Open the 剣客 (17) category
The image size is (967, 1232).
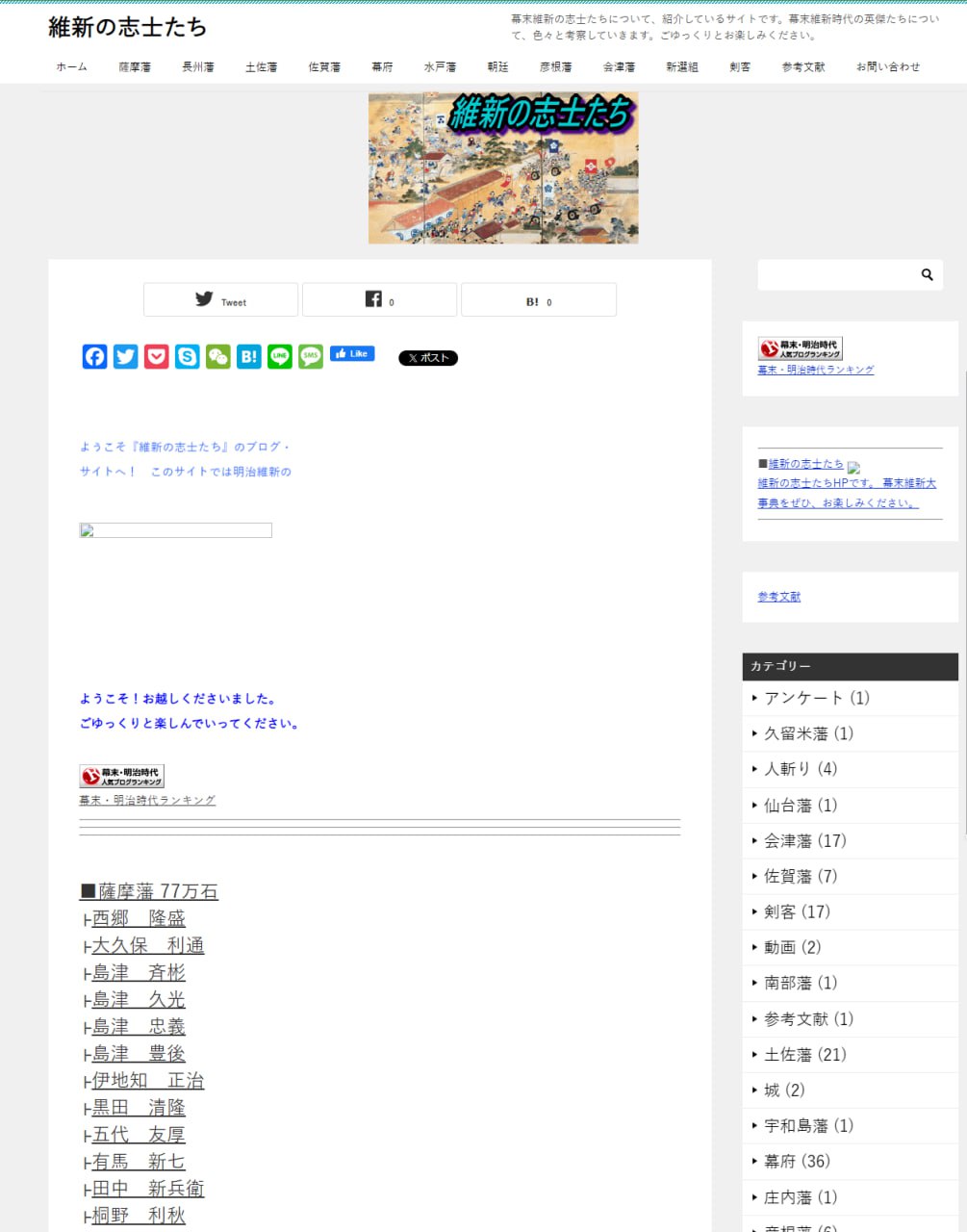click(x=797, y=911)
